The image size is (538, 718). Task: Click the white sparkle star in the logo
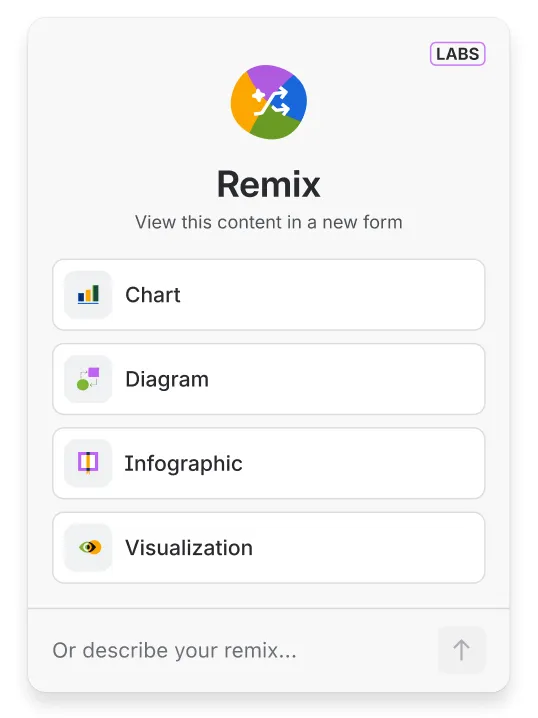click(x=258, y=96)
